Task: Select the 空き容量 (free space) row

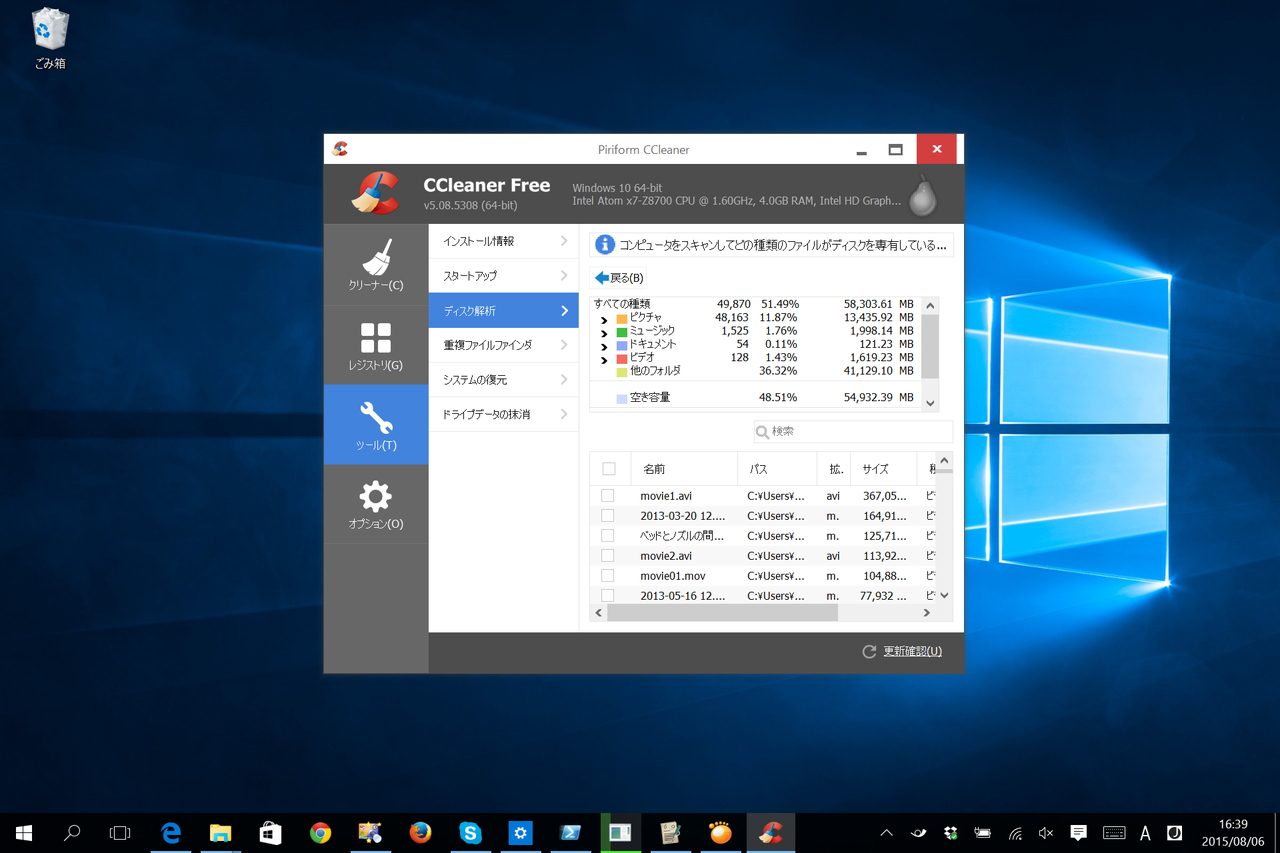Action: click(x=755, y=397)
